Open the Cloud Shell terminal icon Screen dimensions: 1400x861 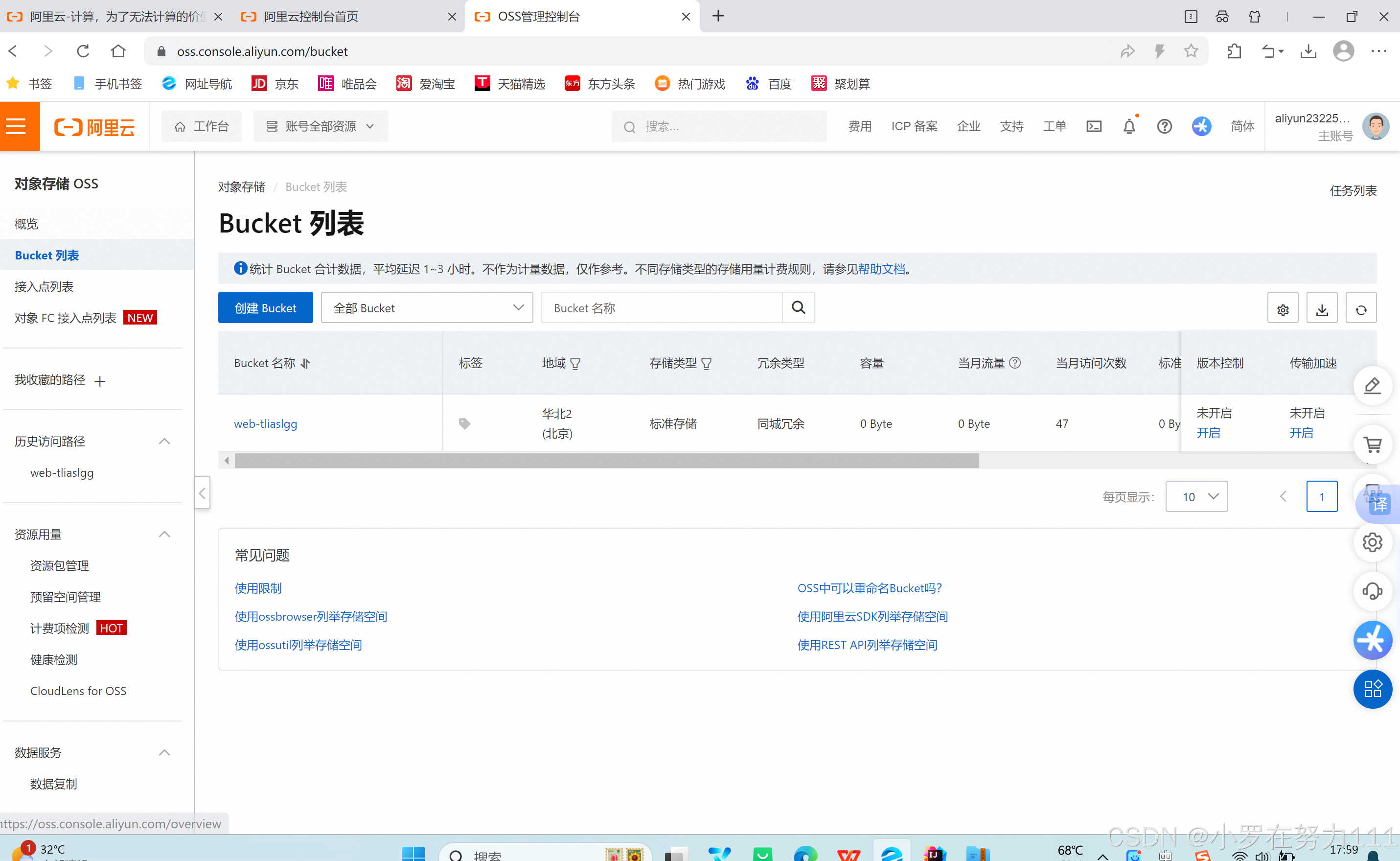point(1093,126)
